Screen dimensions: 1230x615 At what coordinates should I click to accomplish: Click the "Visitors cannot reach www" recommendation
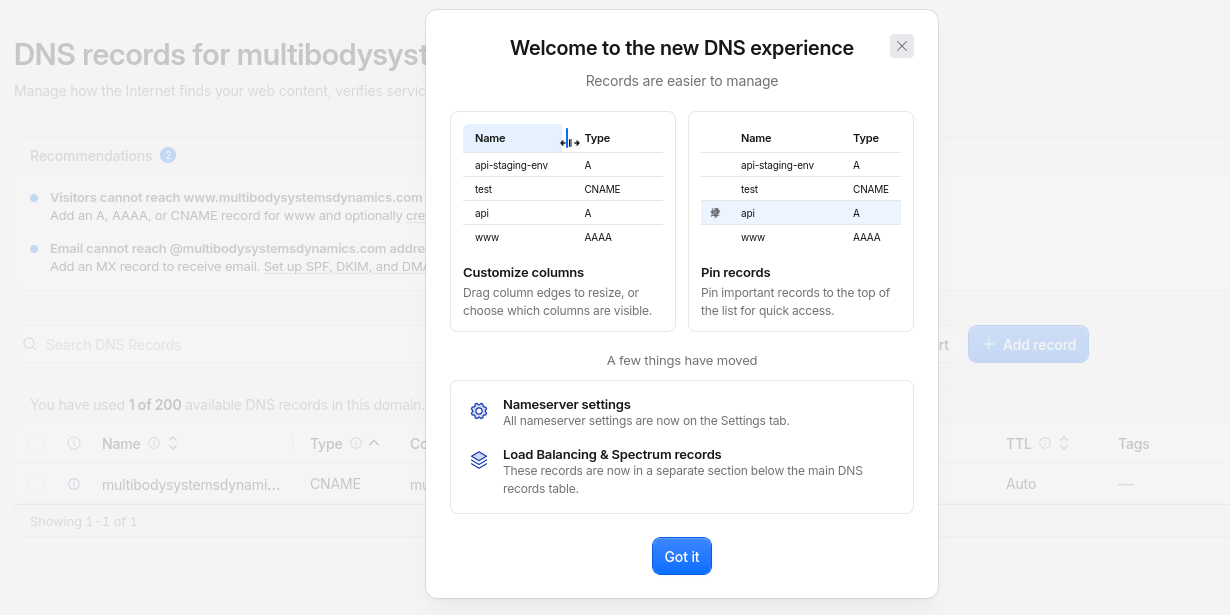point(236,198)
